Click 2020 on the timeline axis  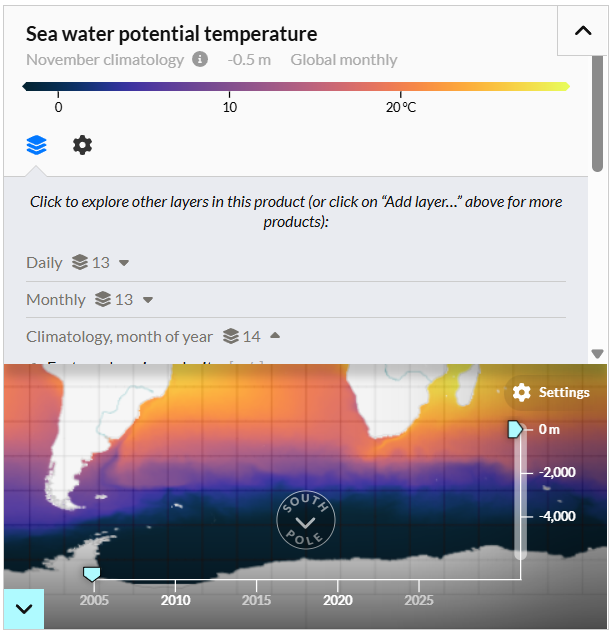coord(338,600)
